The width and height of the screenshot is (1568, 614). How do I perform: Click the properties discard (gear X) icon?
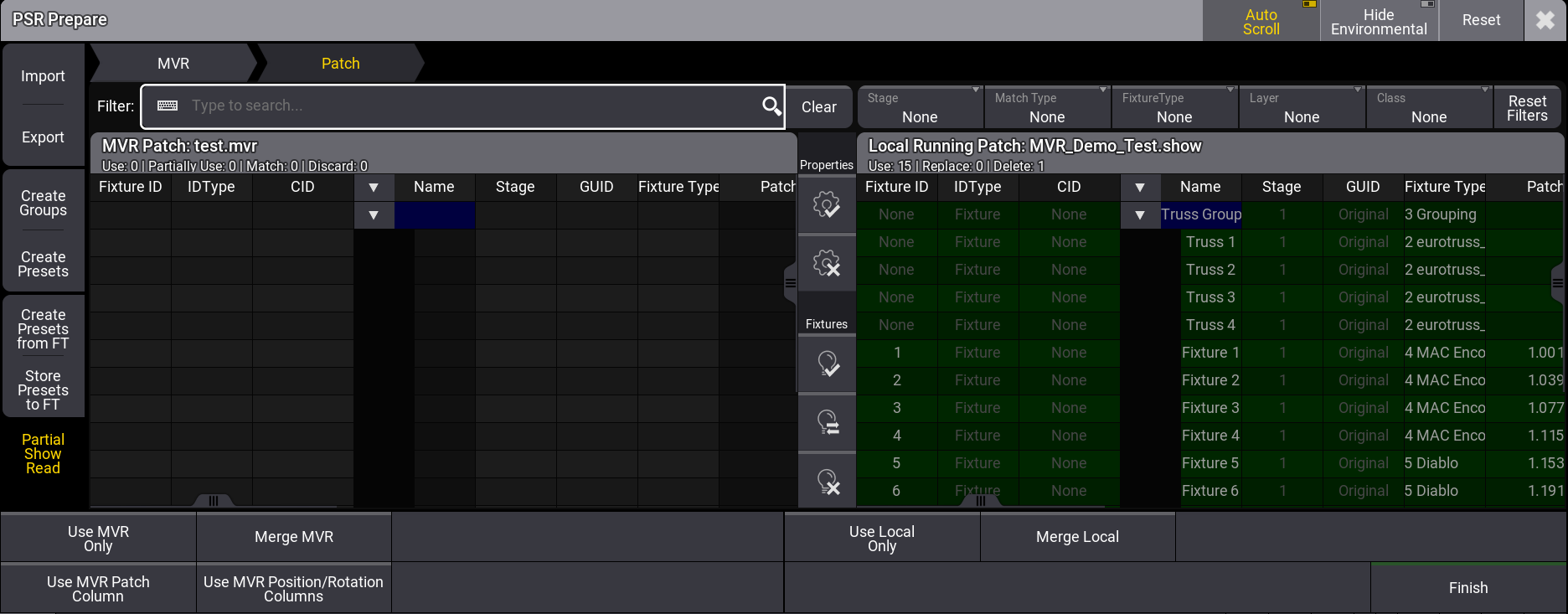click(827, 264)
